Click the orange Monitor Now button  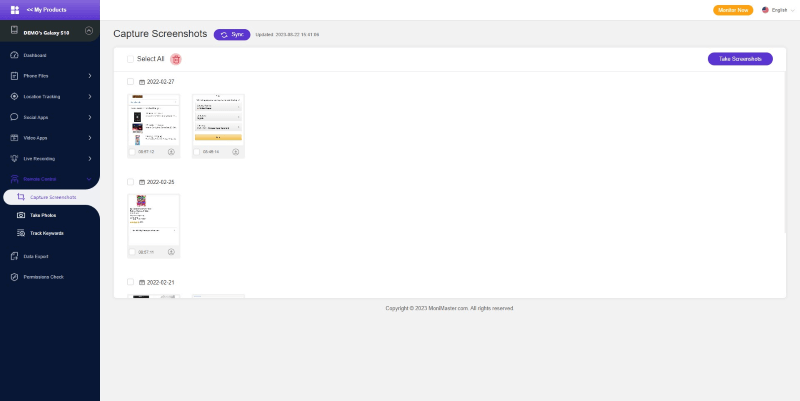point(733,10)
